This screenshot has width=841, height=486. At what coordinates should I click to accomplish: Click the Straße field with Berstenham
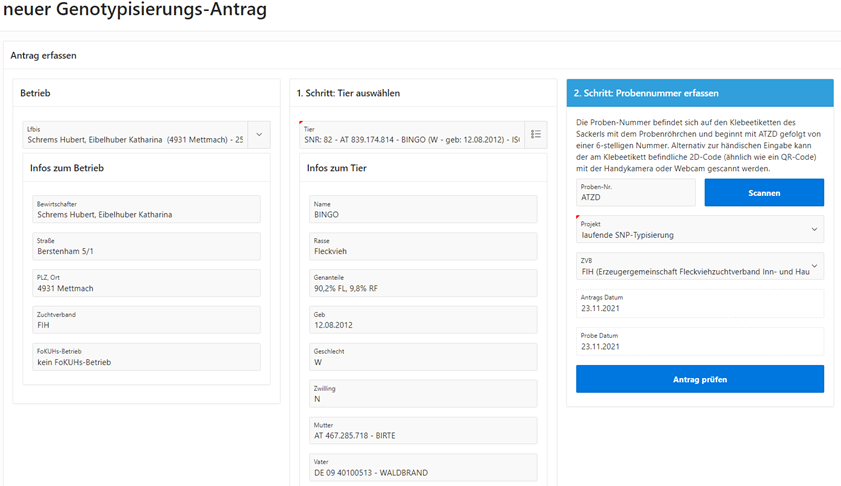tap(146, 246)
